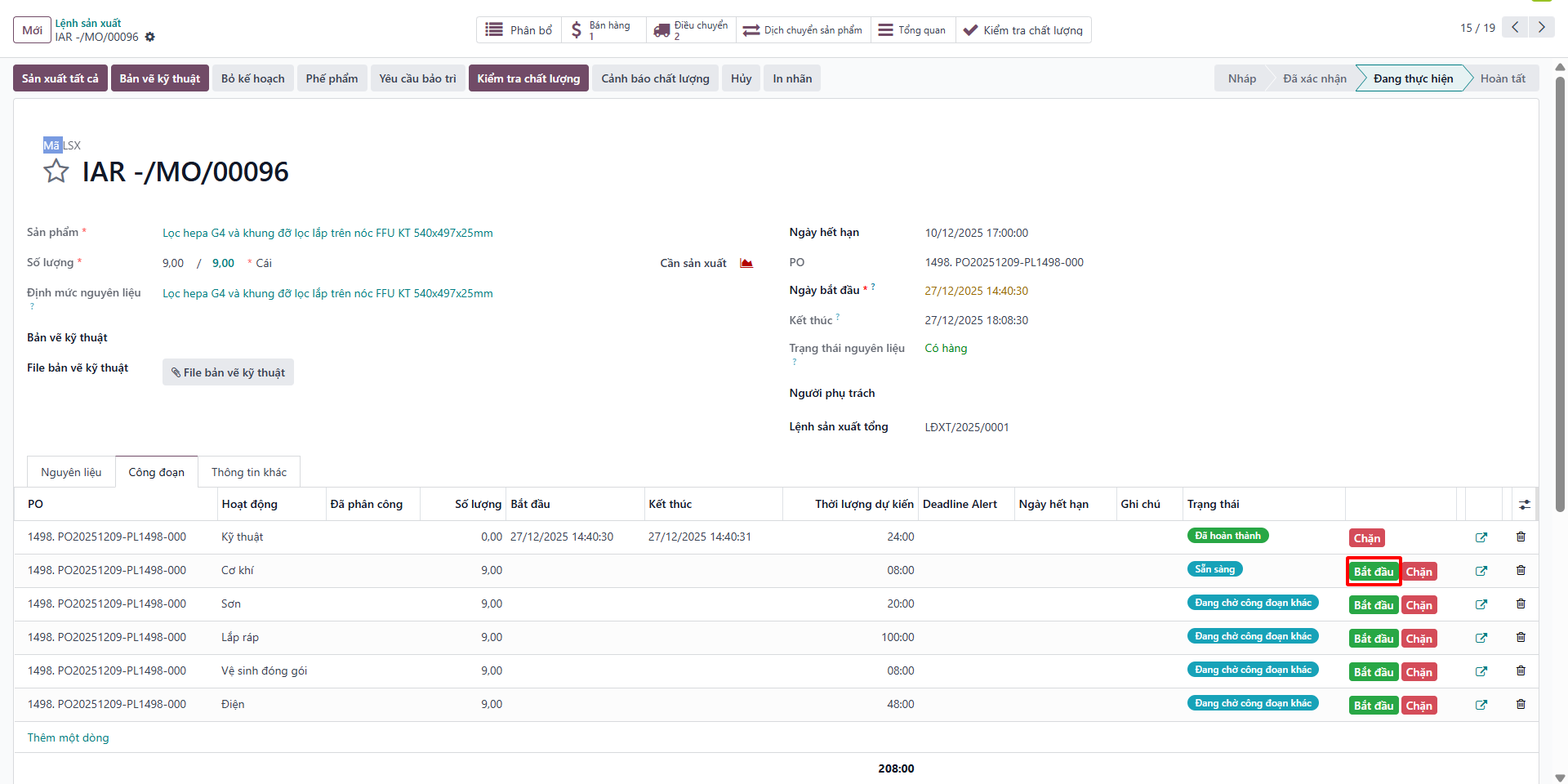Click Phế phẩm button
This screenshot has width=1568, height=784.
[x=332, y=78]
